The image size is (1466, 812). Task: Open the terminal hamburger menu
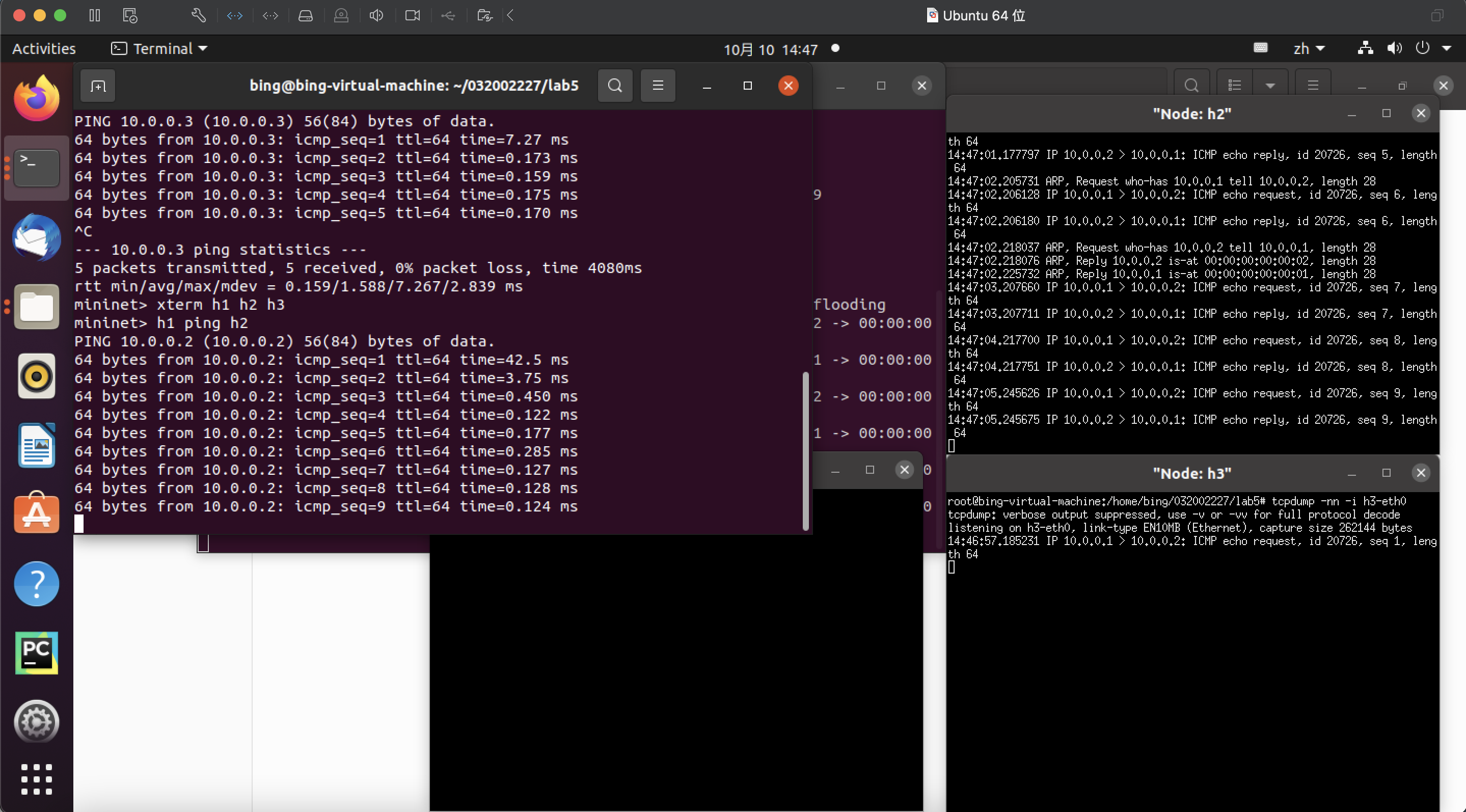point(658,86)
